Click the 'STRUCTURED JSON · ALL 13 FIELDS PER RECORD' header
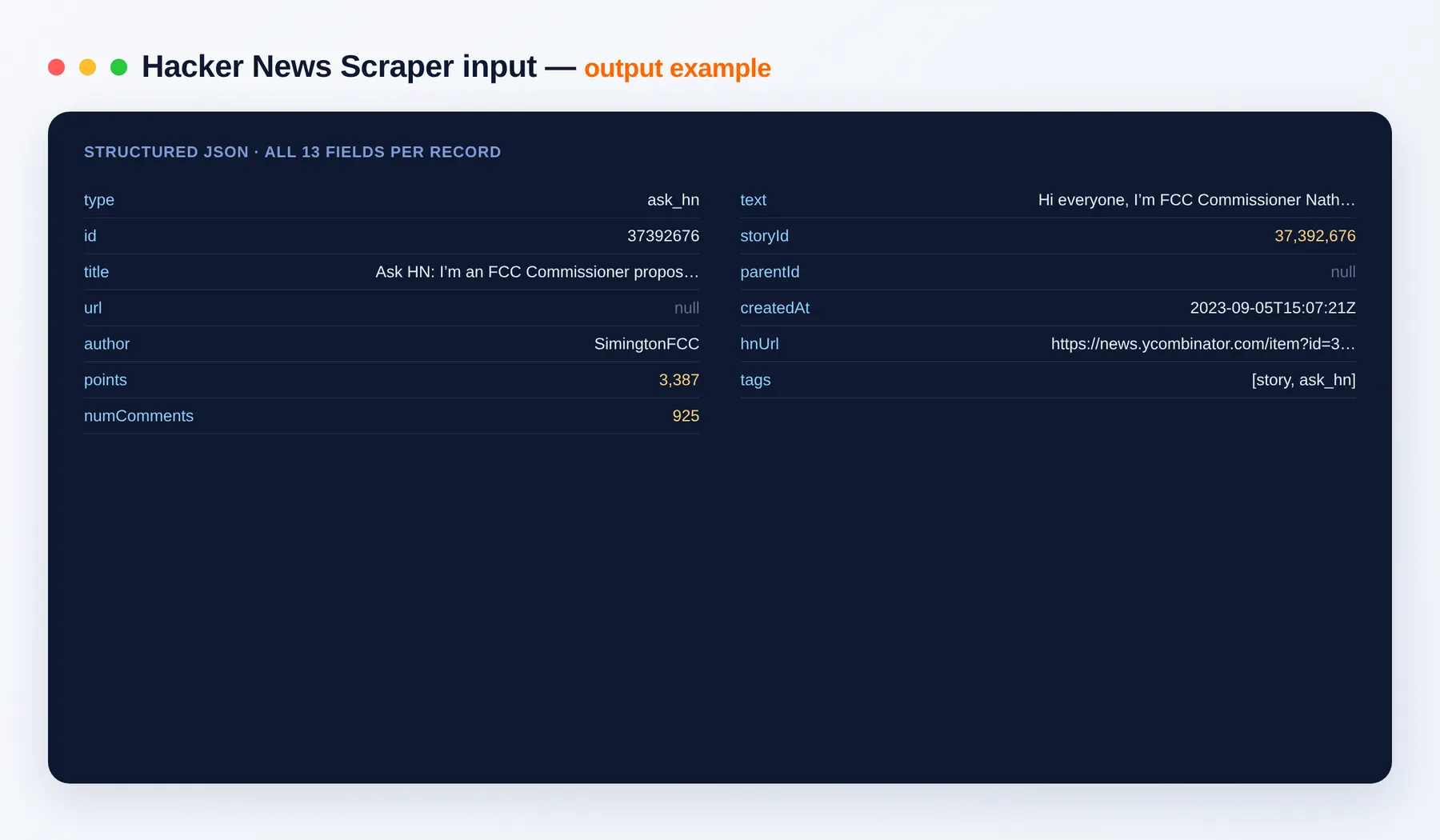Viewport: 1440px width, 840px height. click(x=293, y=152)
